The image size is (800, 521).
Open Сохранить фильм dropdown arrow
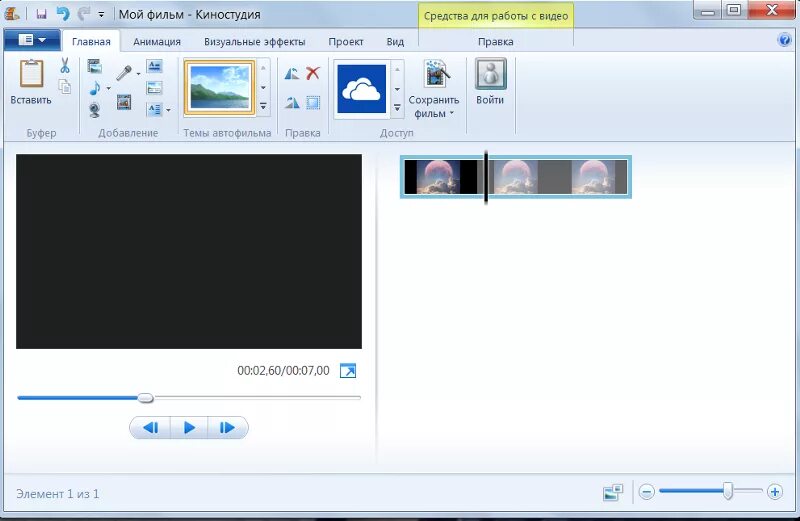tap(452, 113)
